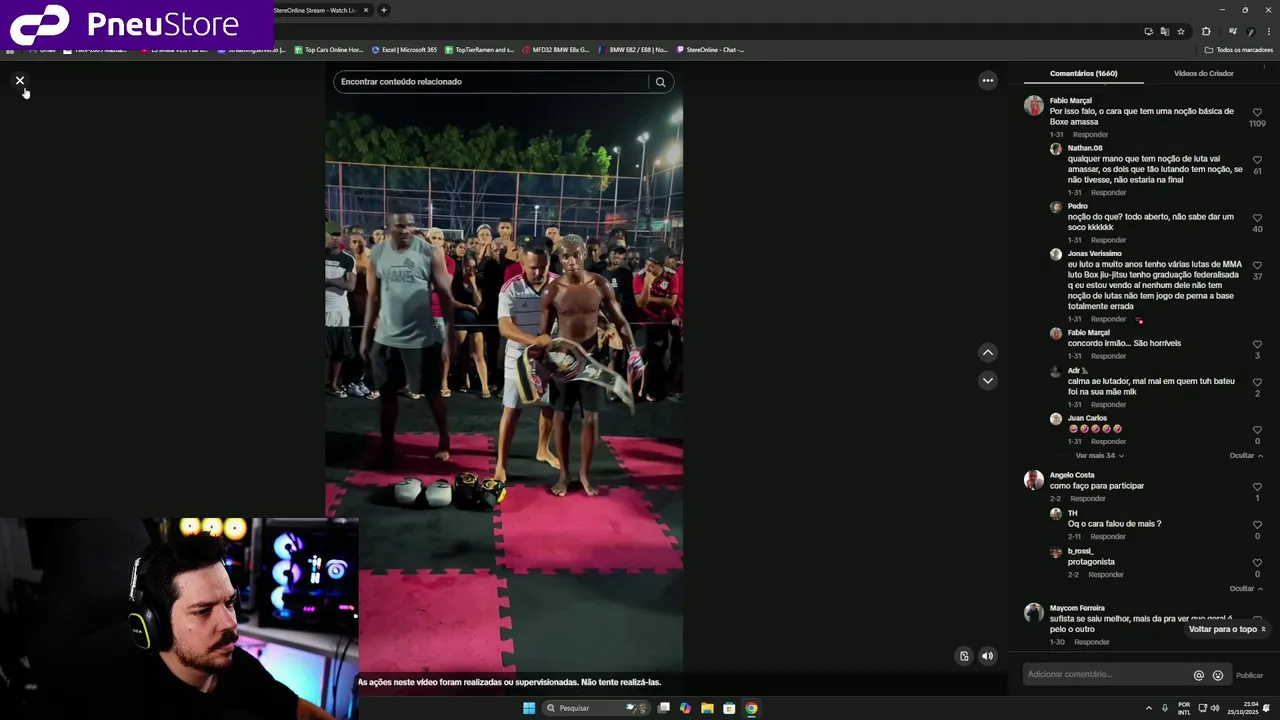Open Nathan.08's username link
The image size is (1280, 720).
1085,148
